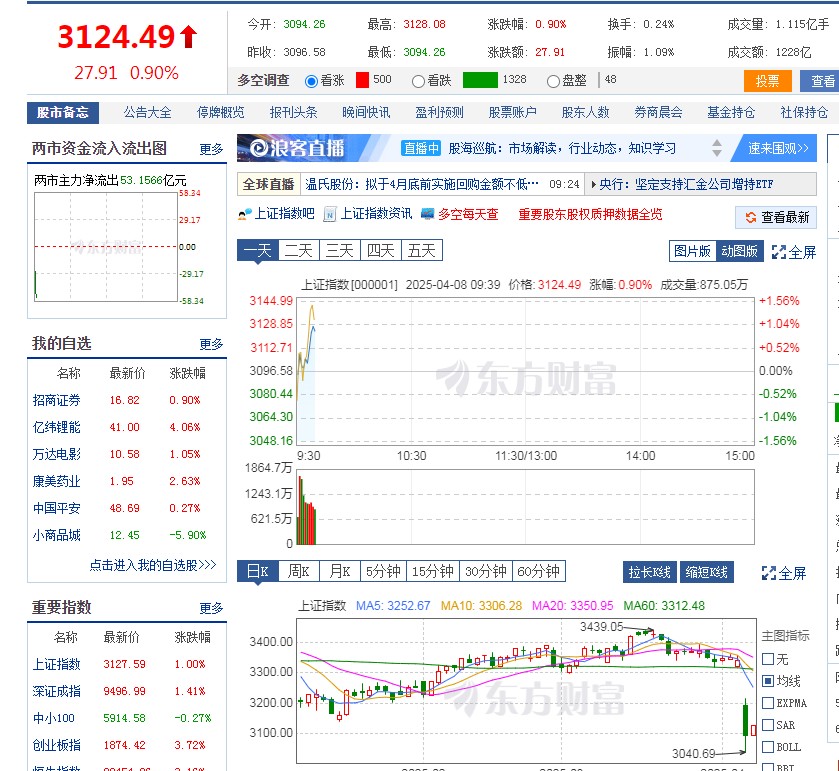This screenshot has width=839, height=771.
Task: Select the 日K tab
Action: pyautogui.click(x=258, y=571)
